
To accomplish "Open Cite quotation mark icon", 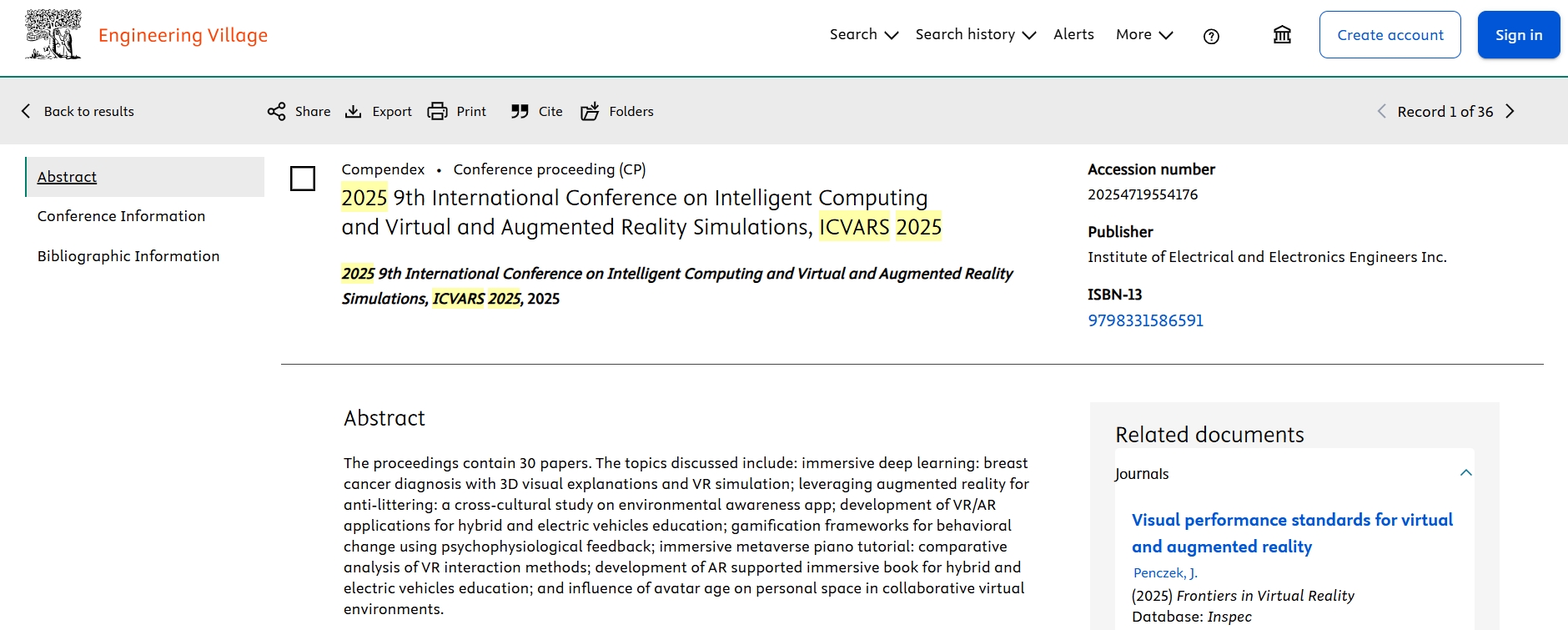I will [x=520, y=112].
